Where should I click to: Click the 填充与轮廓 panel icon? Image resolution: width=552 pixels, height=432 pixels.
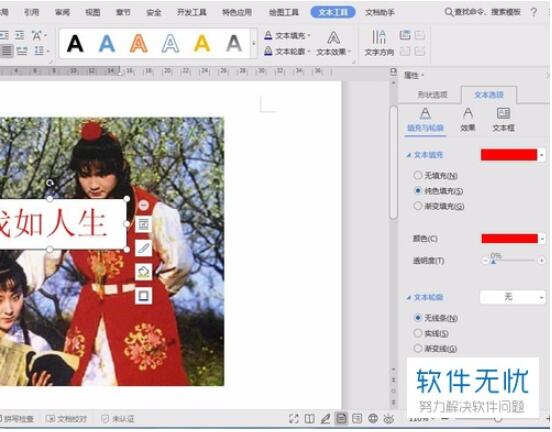(x=425, y=114)
